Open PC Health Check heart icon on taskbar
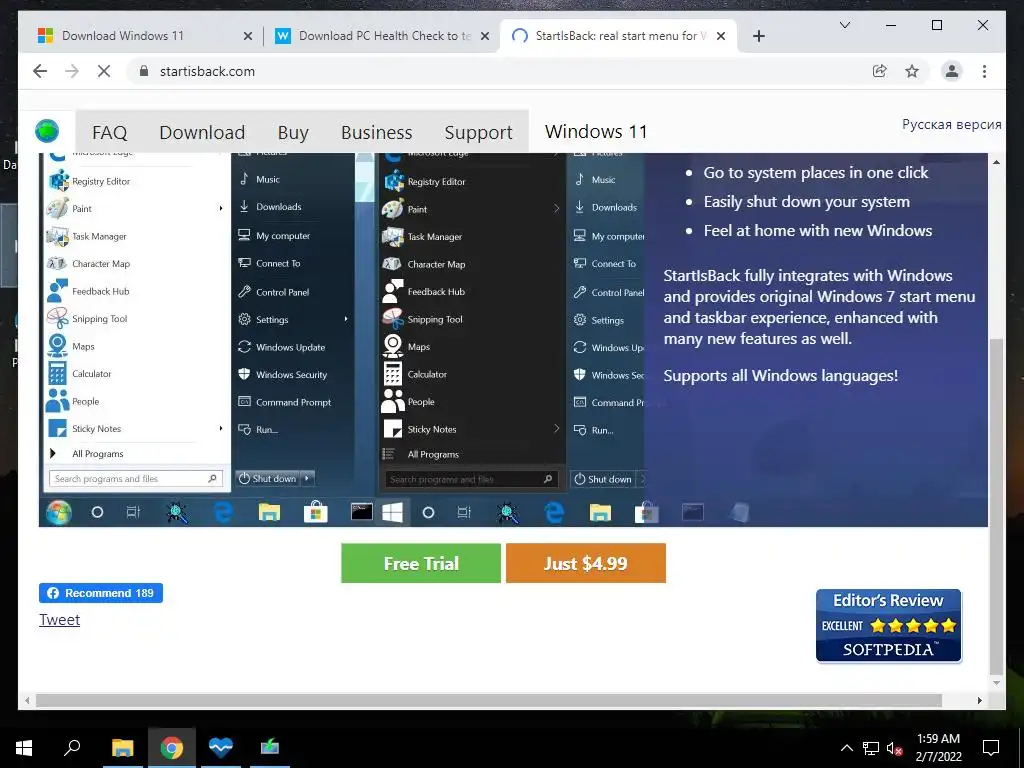Viewport: 1024px width, 768px height. (221, 748)
